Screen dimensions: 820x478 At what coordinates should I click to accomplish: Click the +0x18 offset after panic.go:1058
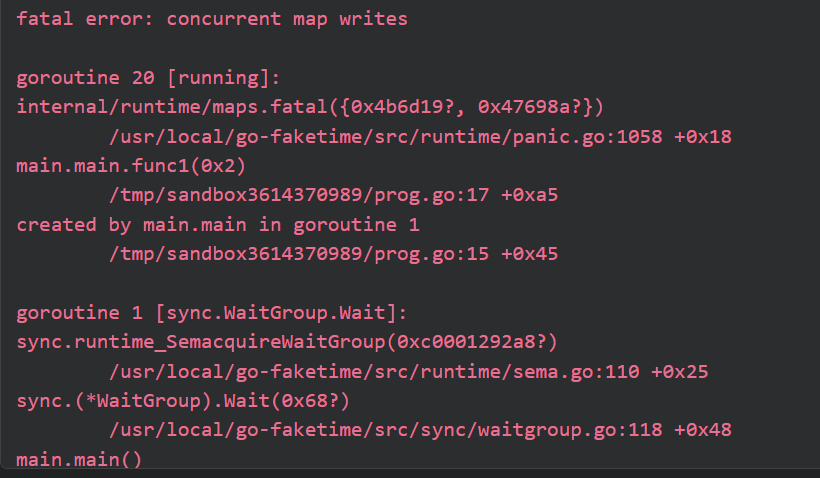pyautogui.click(x=703, y=137)
